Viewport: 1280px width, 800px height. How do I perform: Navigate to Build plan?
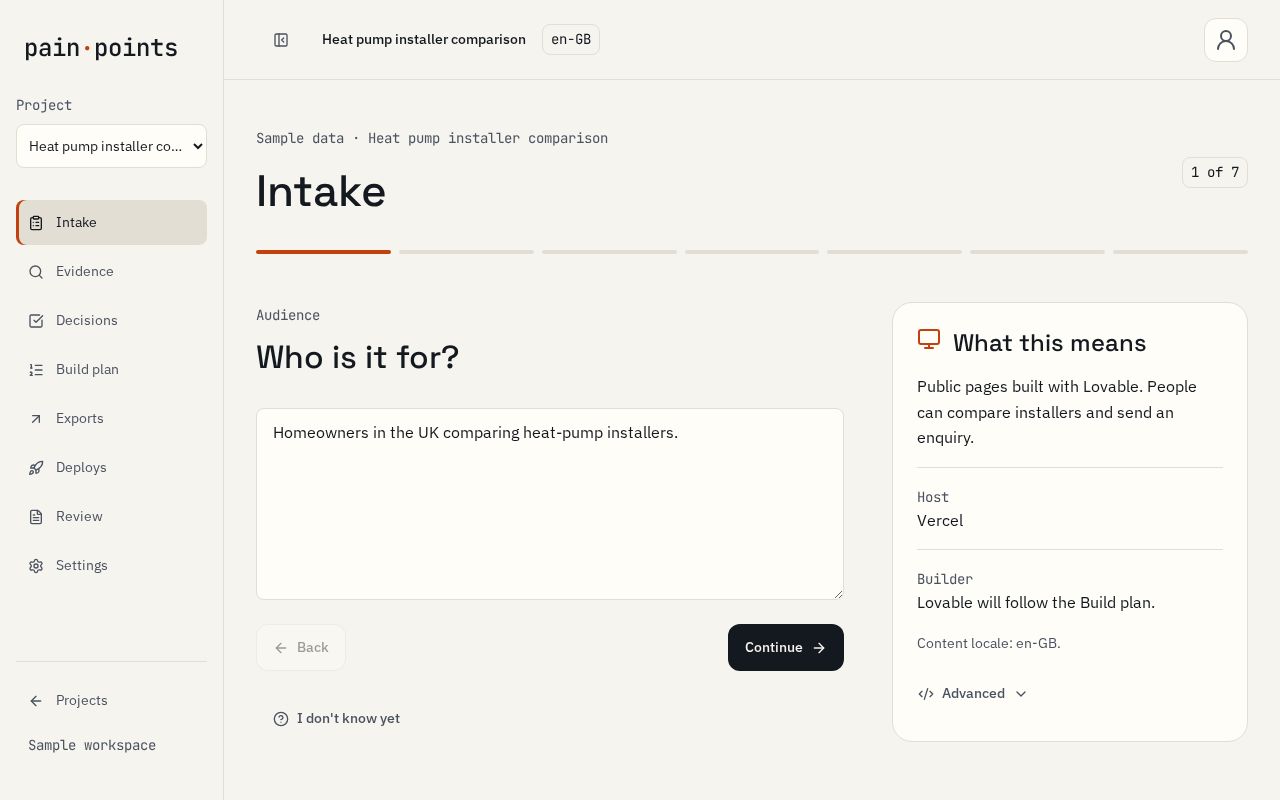(111, 370)
